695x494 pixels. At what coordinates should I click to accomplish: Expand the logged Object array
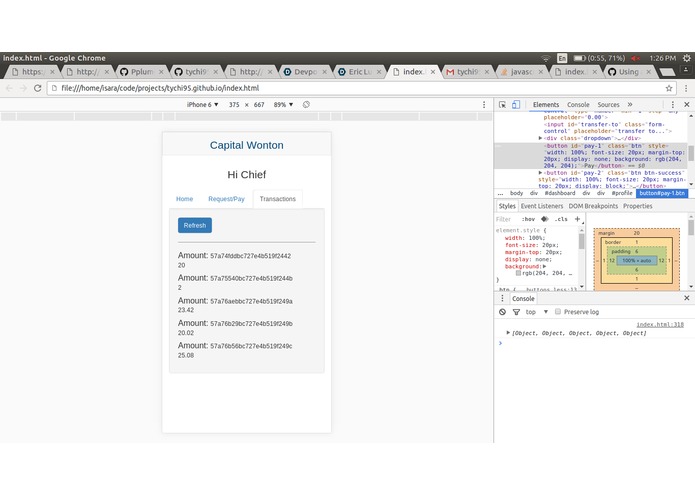coord(508,333)
